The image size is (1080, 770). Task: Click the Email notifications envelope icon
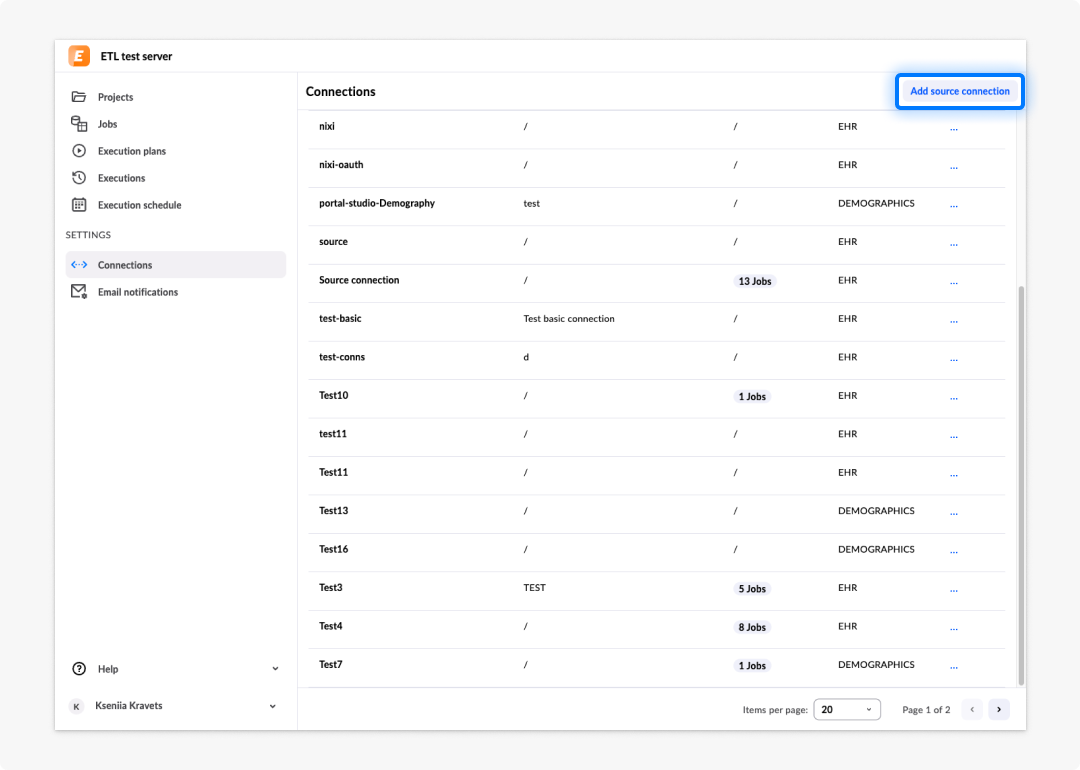(x=79, y=291)
